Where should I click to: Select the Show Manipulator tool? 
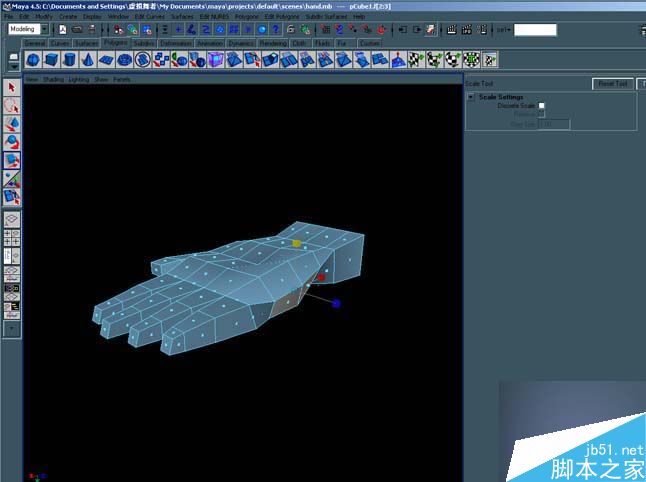click(x=12, y=178)
